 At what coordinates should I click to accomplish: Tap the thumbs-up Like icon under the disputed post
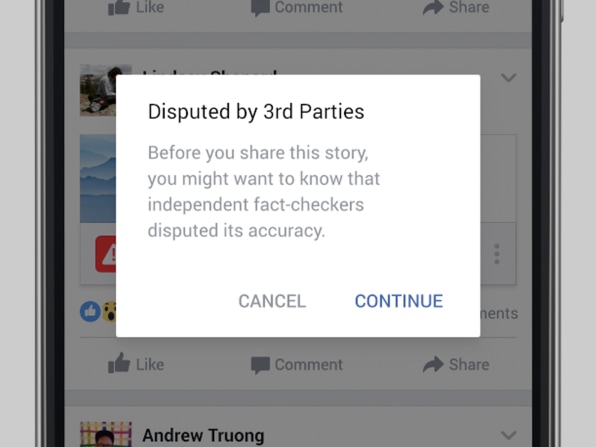click(119, 363)
